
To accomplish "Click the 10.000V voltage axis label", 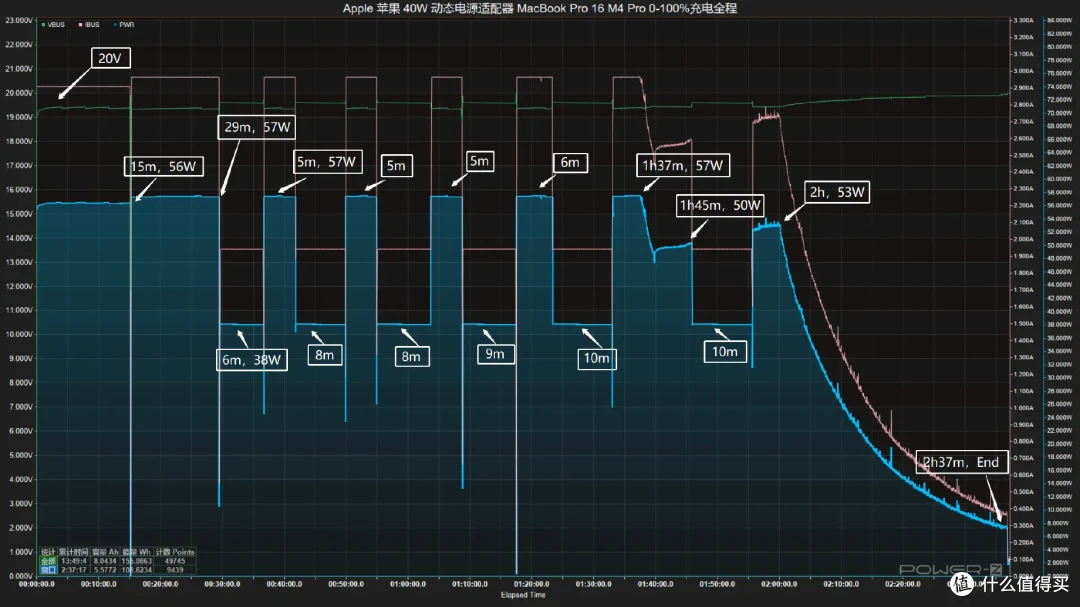I will click(19, 335).
